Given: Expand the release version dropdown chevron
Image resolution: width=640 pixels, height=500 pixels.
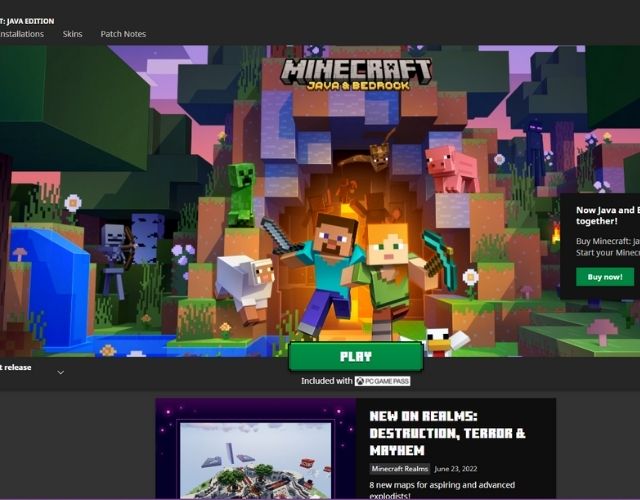Looking at the screenshot, I should pos(61,372).
